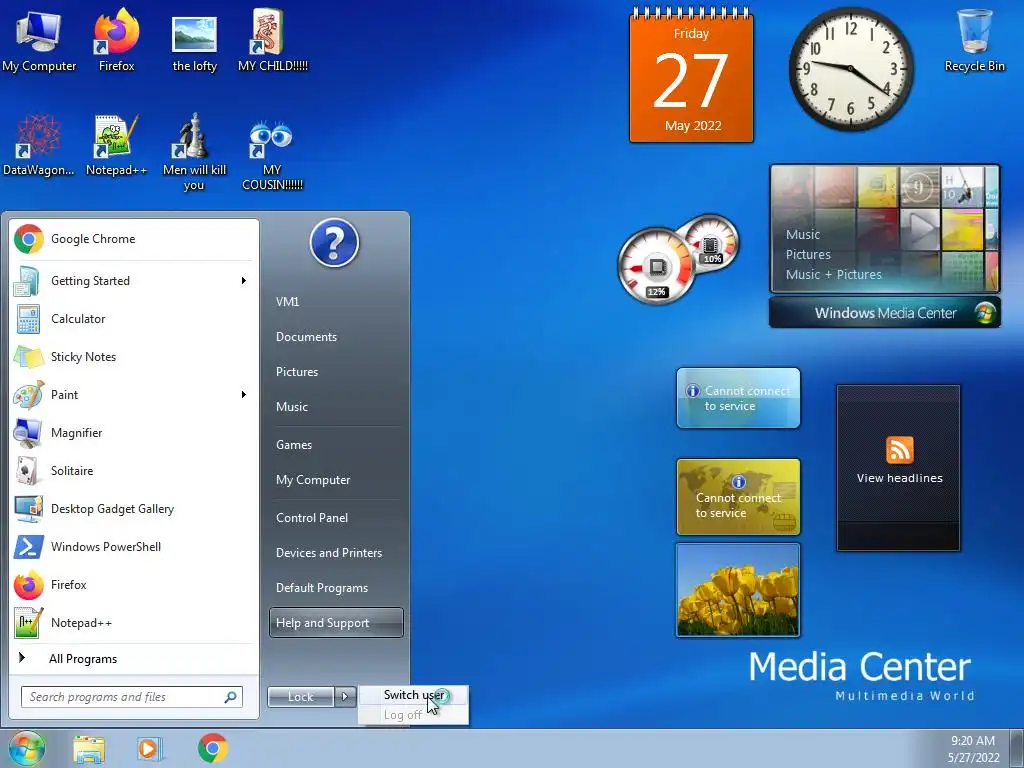Open My Computer desktop icon
The height and width of the screenshot is (768, 1024).
click(x=39, y=40)
